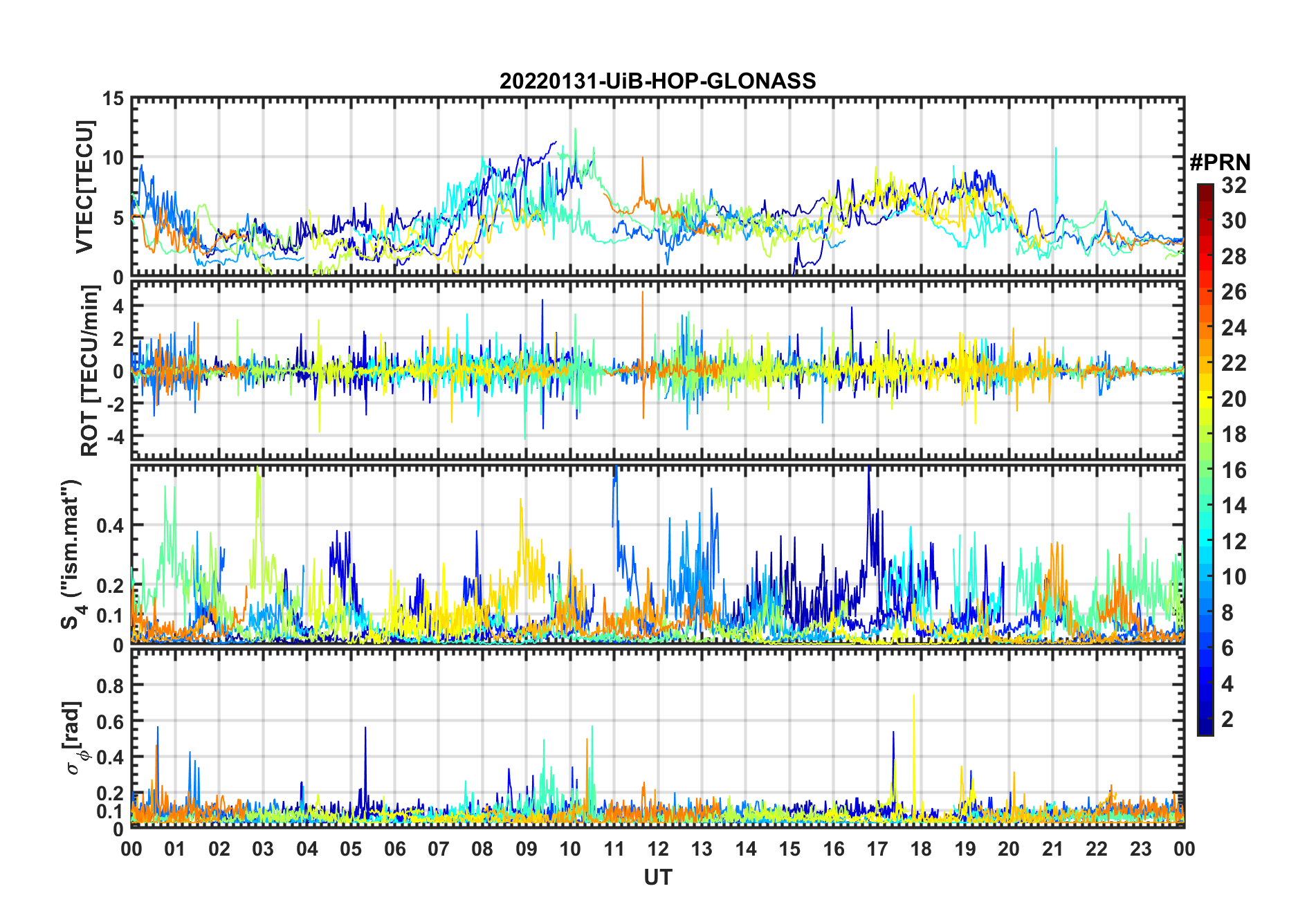The image size is (1316, 920).
Task: Click the 16 label on the PRN colorbar
Action: pos(1234,470)
